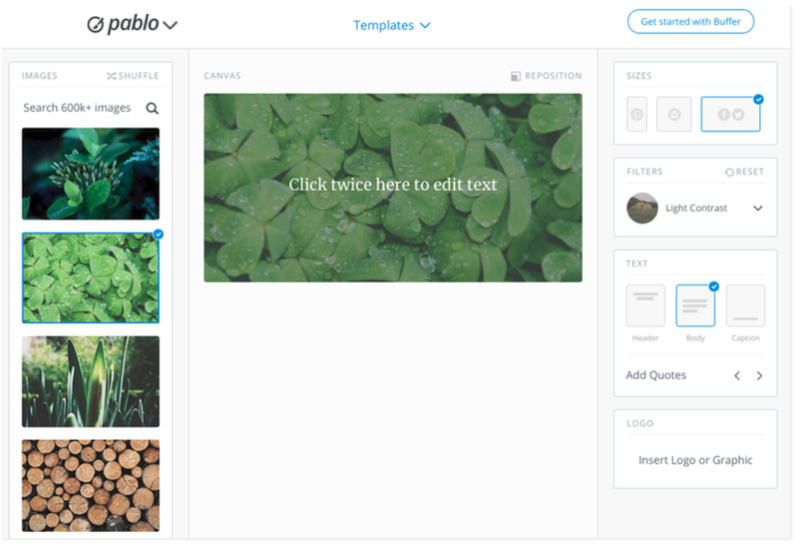The image size is (800, 548).
Task: Expand the Templates dropdown
Action: (x=392, y=25)
